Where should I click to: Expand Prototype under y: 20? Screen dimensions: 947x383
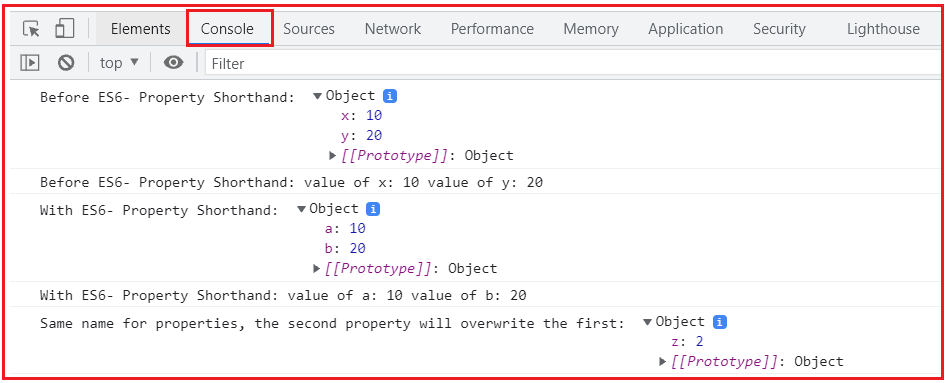(333, 156)
